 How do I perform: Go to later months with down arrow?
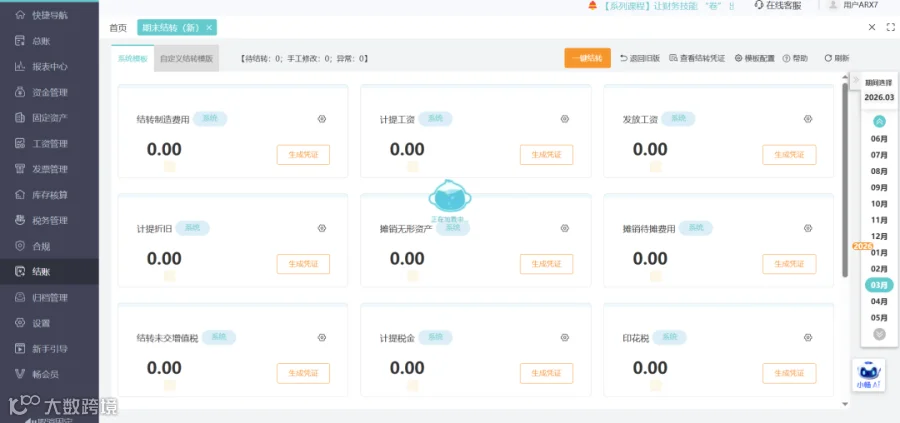coord(879,334)
